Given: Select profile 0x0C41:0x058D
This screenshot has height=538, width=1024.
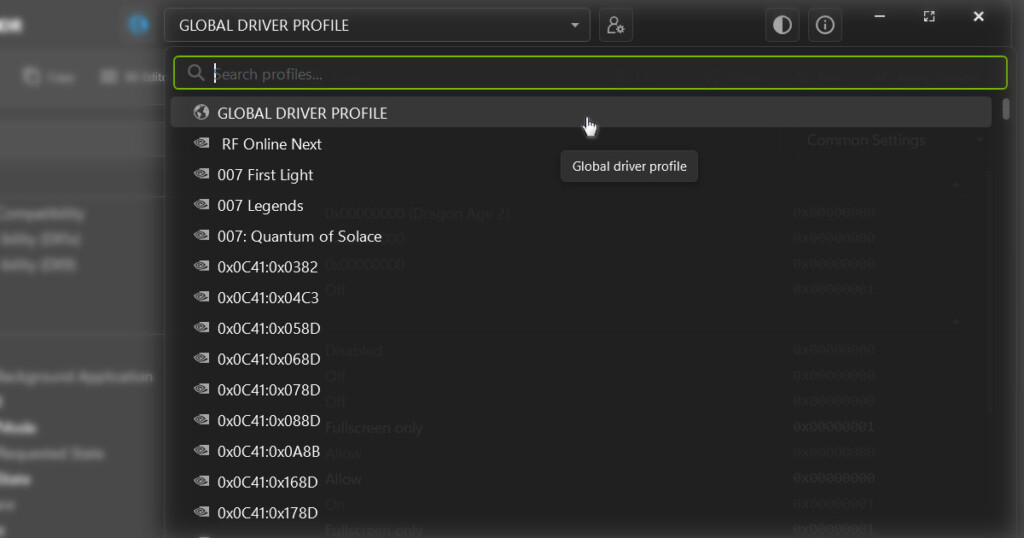Looking at the screenshot, I should pos(581,328).
